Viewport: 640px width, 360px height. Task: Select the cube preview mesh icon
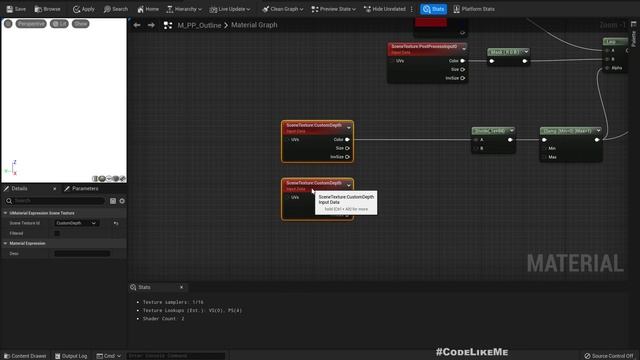coord(116,178)
